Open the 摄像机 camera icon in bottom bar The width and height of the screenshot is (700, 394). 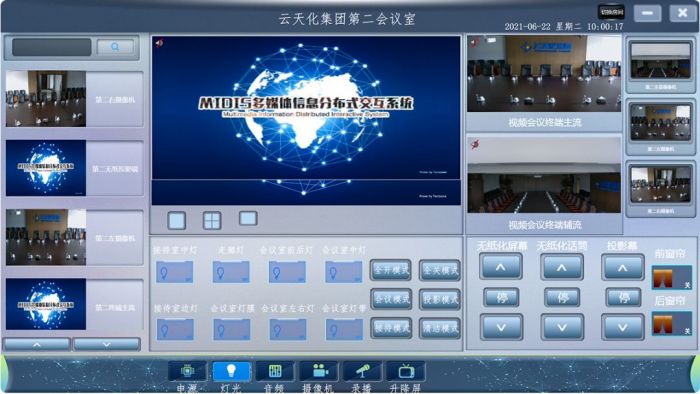click(319, 371)
